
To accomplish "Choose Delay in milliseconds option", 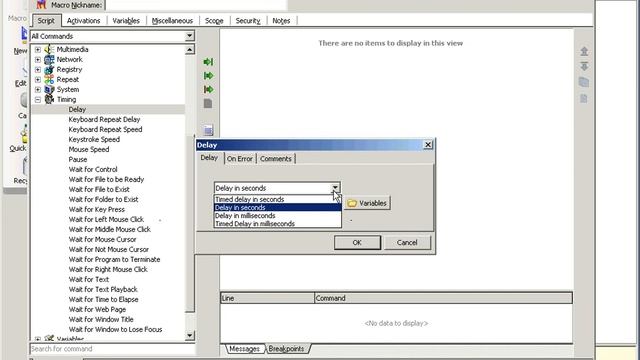I will [278, 216].
